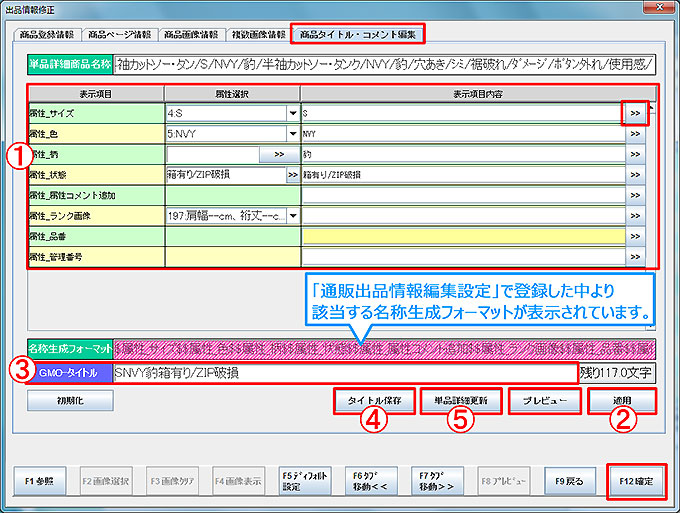Select the 商品タイトル・コメント編集 tab
680x513 pixels.
pos(358,34)
